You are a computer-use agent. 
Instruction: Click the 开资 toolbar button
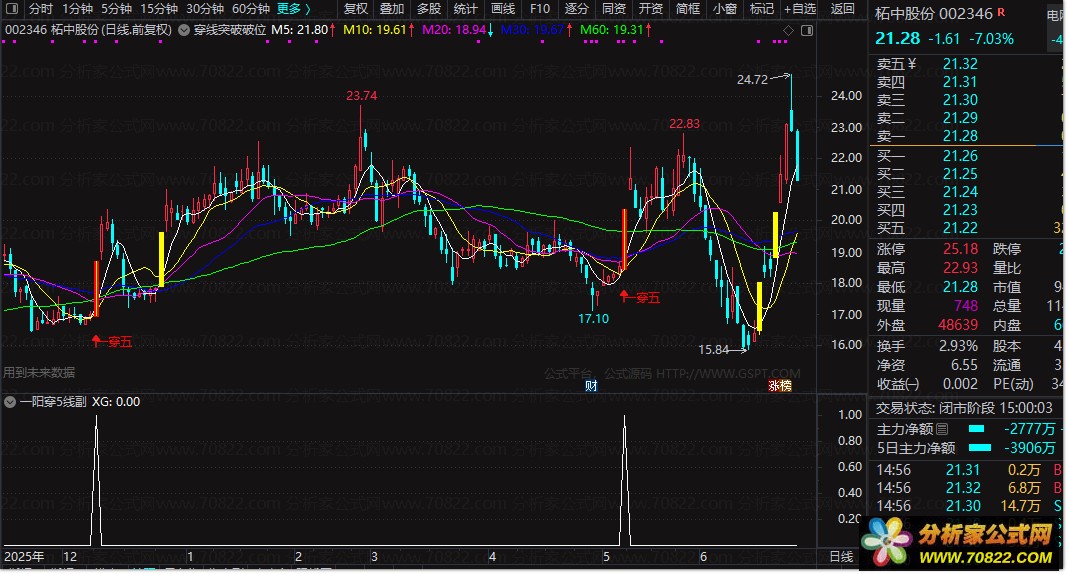pos(650,9)
